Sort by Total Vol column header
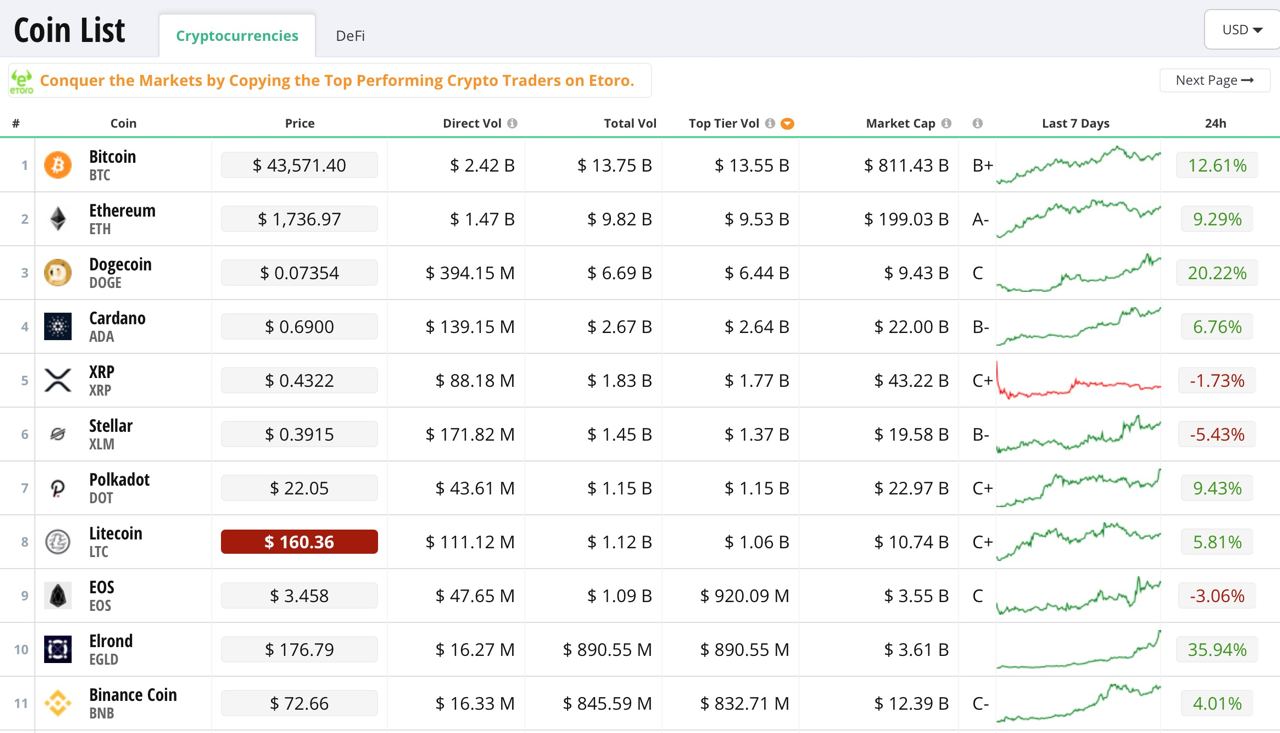This screenshot has height=733, width=1280. click(x=630, y=124)
